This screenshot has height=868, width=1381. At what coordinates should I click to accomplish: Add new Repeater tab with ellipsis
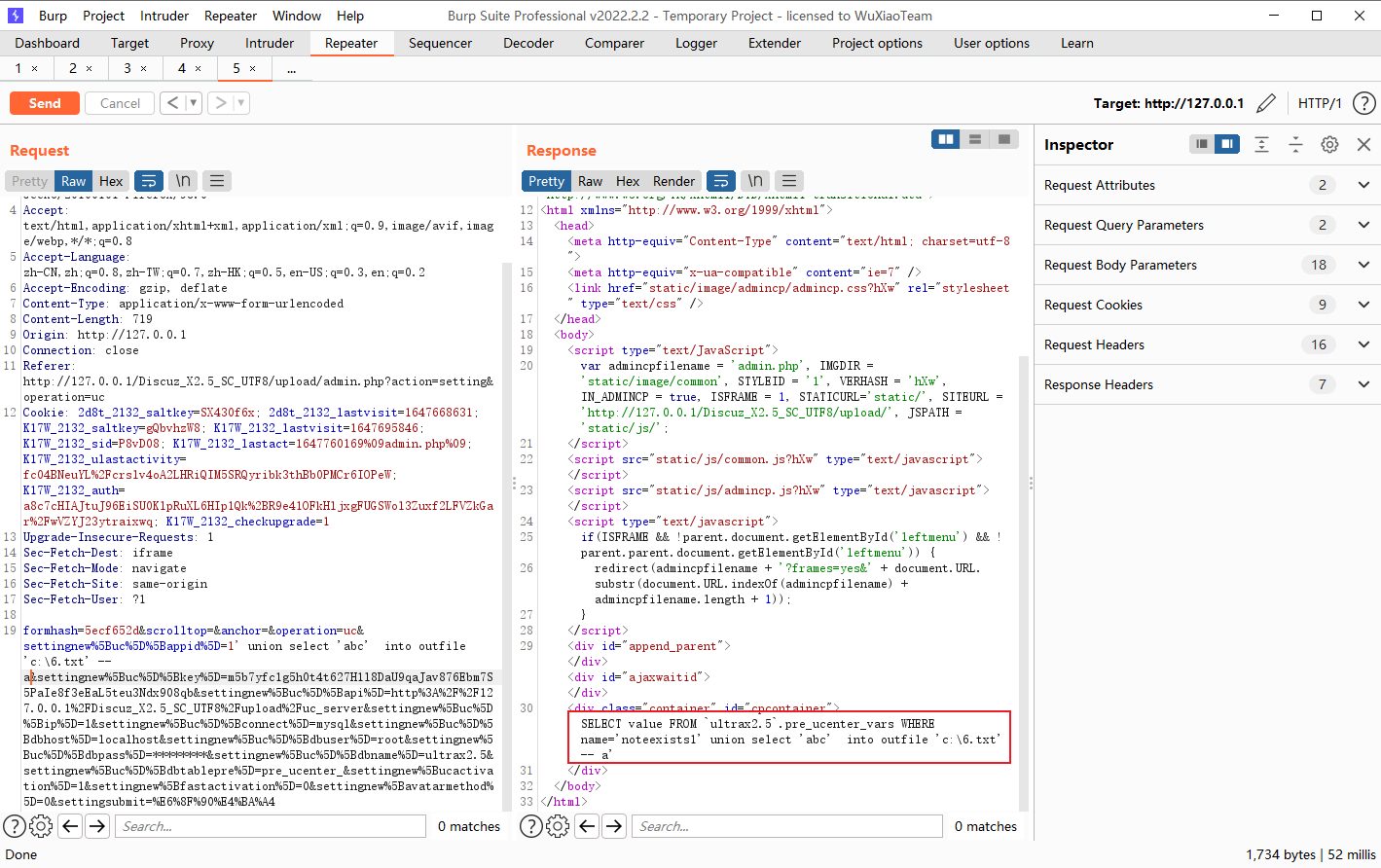pyautogui.click(x=291, y=68)
